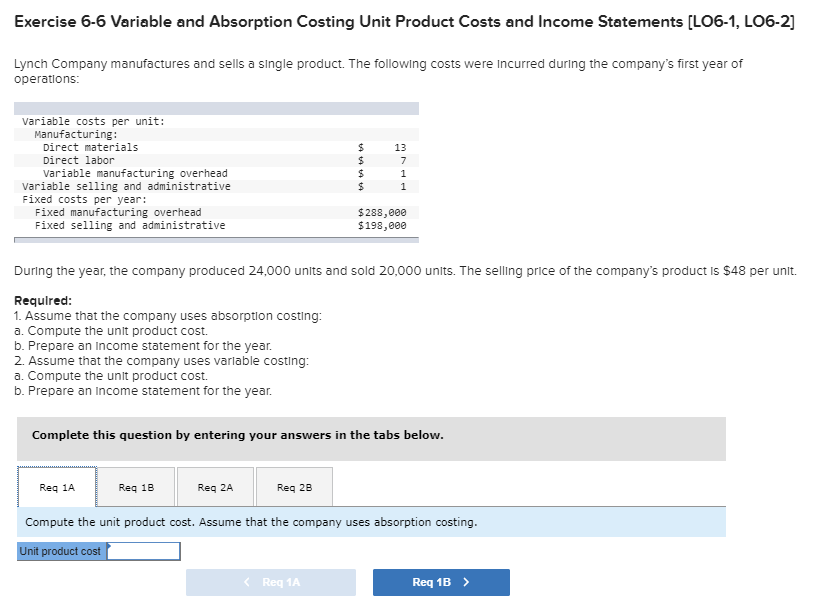Viewport: 818px width, 604px height.
Task: Click the Fixed manufacturing overhead label
Action: click(x=118, y=212)
